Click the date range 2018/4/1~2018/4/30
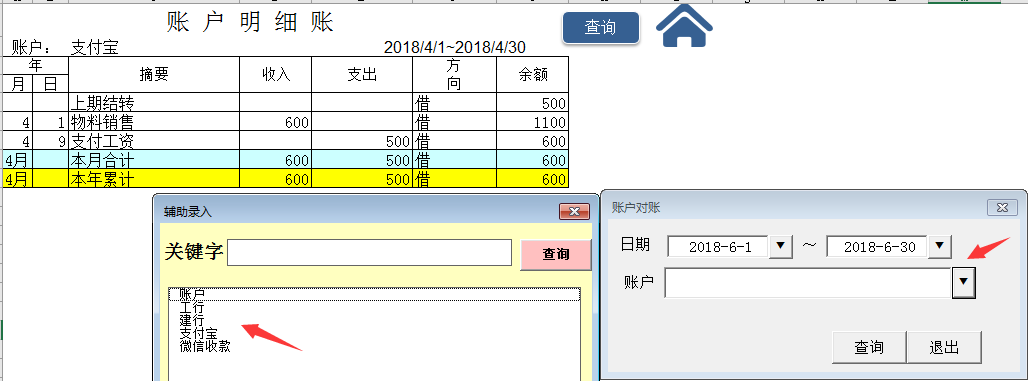 click(454, 47)
